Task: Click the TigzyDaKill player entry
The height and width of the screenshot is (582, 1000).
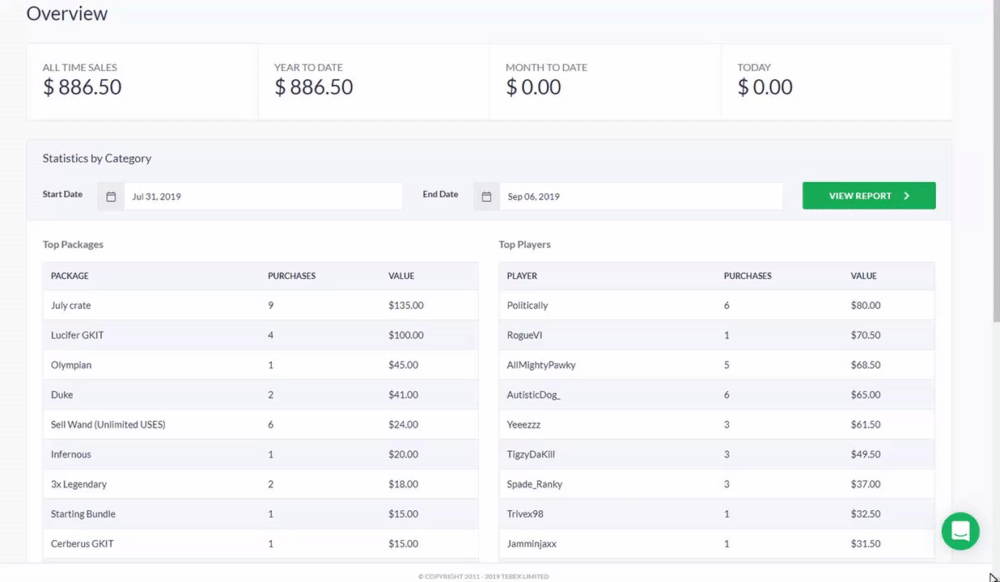Action: tap(531, 455)
